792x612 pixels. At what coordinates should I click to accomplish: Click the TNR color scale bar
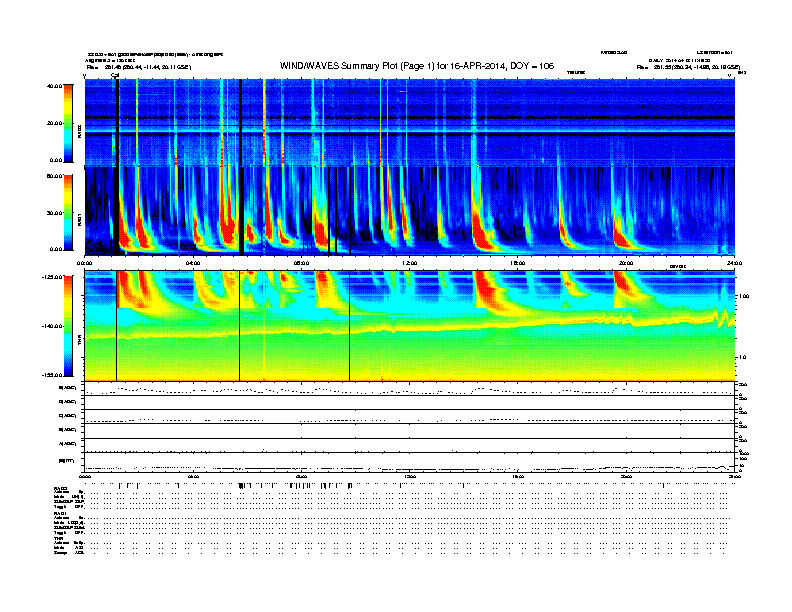[x=68, y=326]
